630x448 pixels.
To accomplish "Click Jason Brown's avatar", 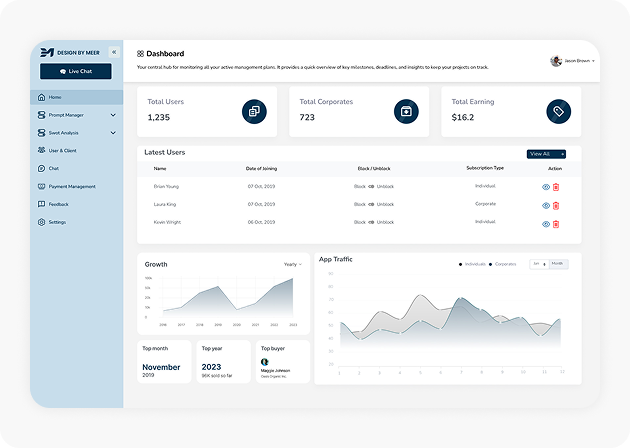I will (556, 61).
